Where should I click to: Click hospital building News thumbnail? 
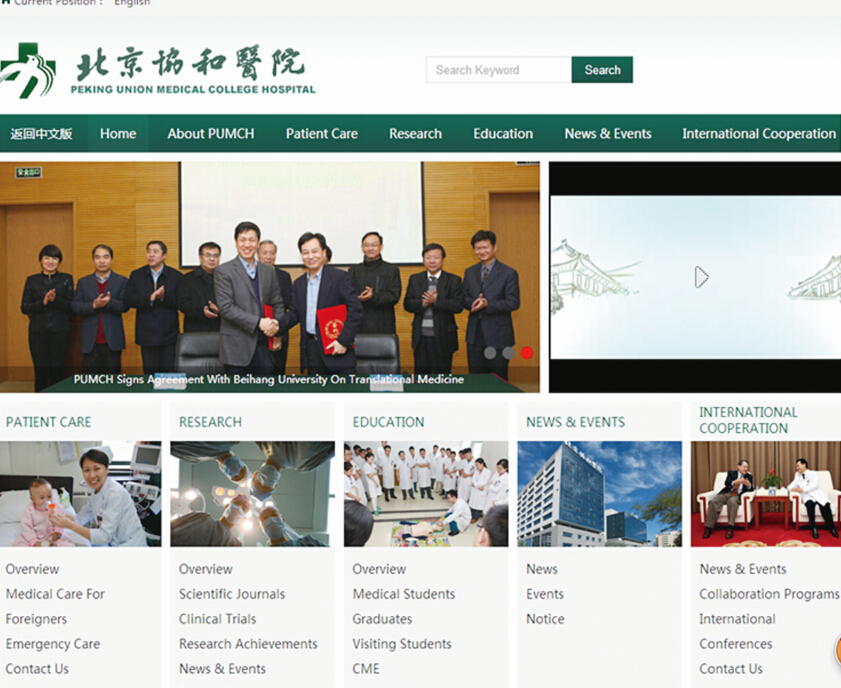(600, 494)
